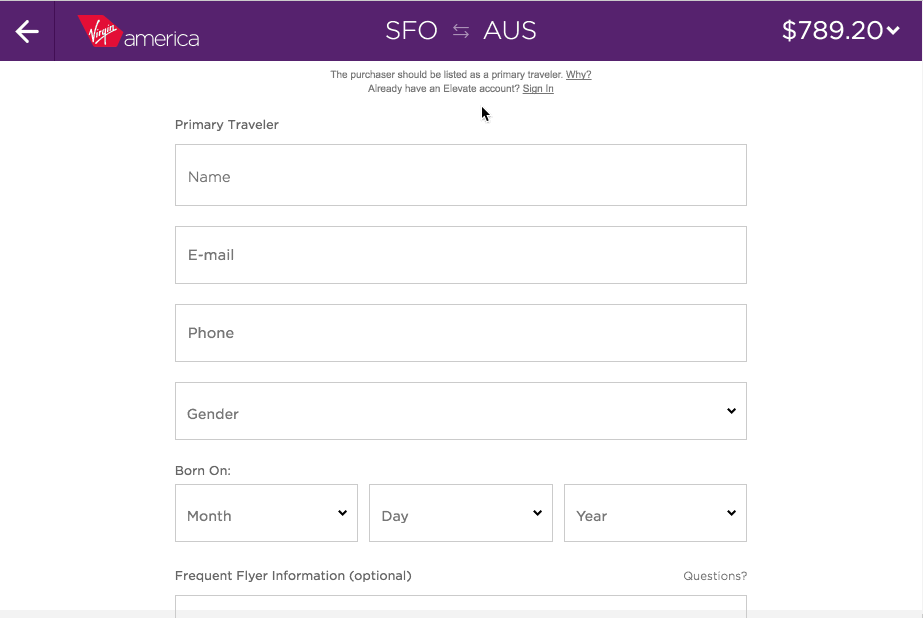Open the birth Day dropdown
Image resolution: width=923 pixels, height=618 pixels.
[460, 513]
